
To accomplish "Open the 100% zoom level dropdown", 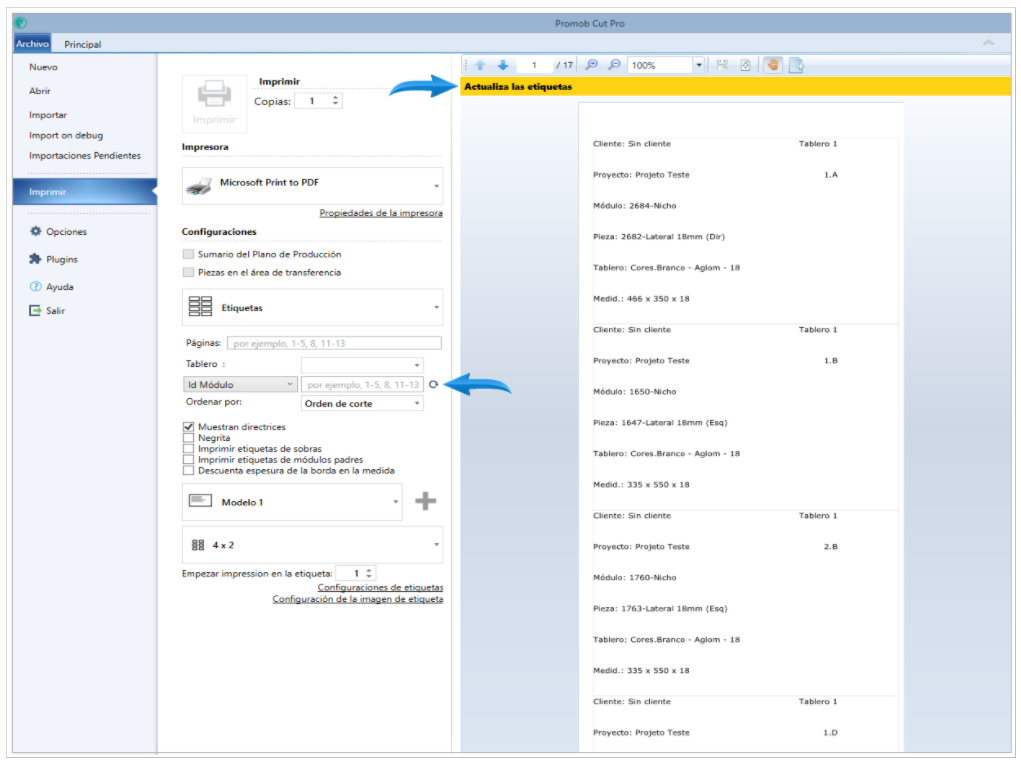I will tap(699, 65).
